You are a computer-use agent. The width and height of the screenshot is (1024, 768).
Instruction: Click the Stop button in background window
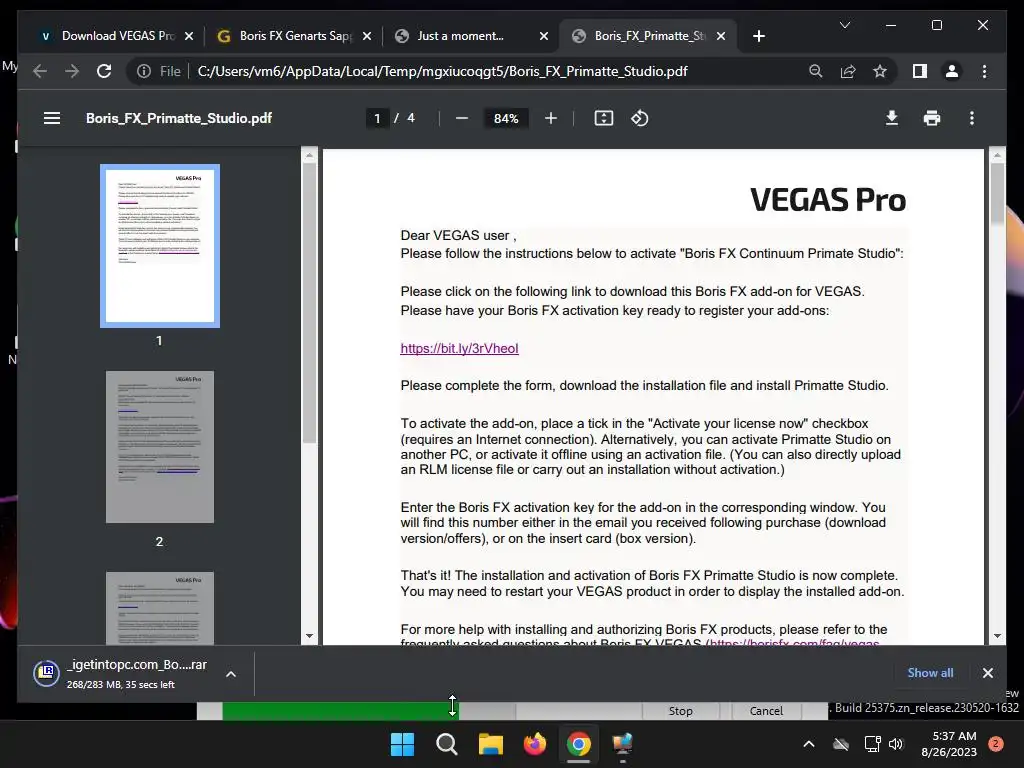[680, 711]
